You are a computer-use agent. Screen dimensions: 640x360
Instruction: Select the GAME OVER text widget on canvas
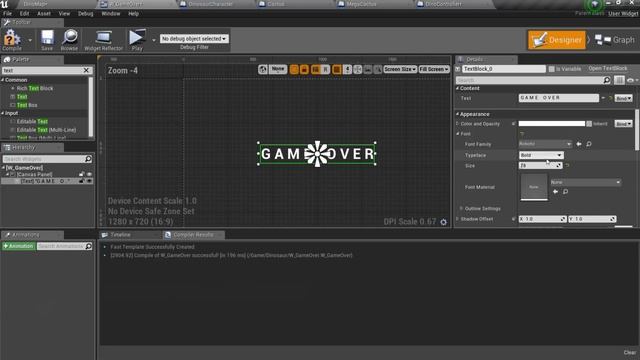tap(317, 154)
